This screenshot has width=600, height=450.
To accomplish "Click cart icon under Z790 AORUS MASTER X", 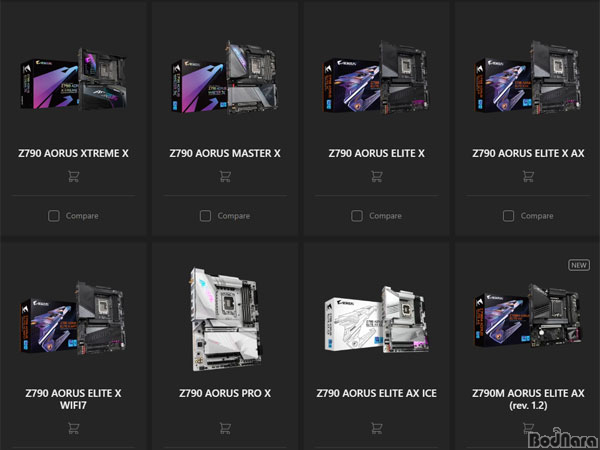I will [x=225, y=176].
